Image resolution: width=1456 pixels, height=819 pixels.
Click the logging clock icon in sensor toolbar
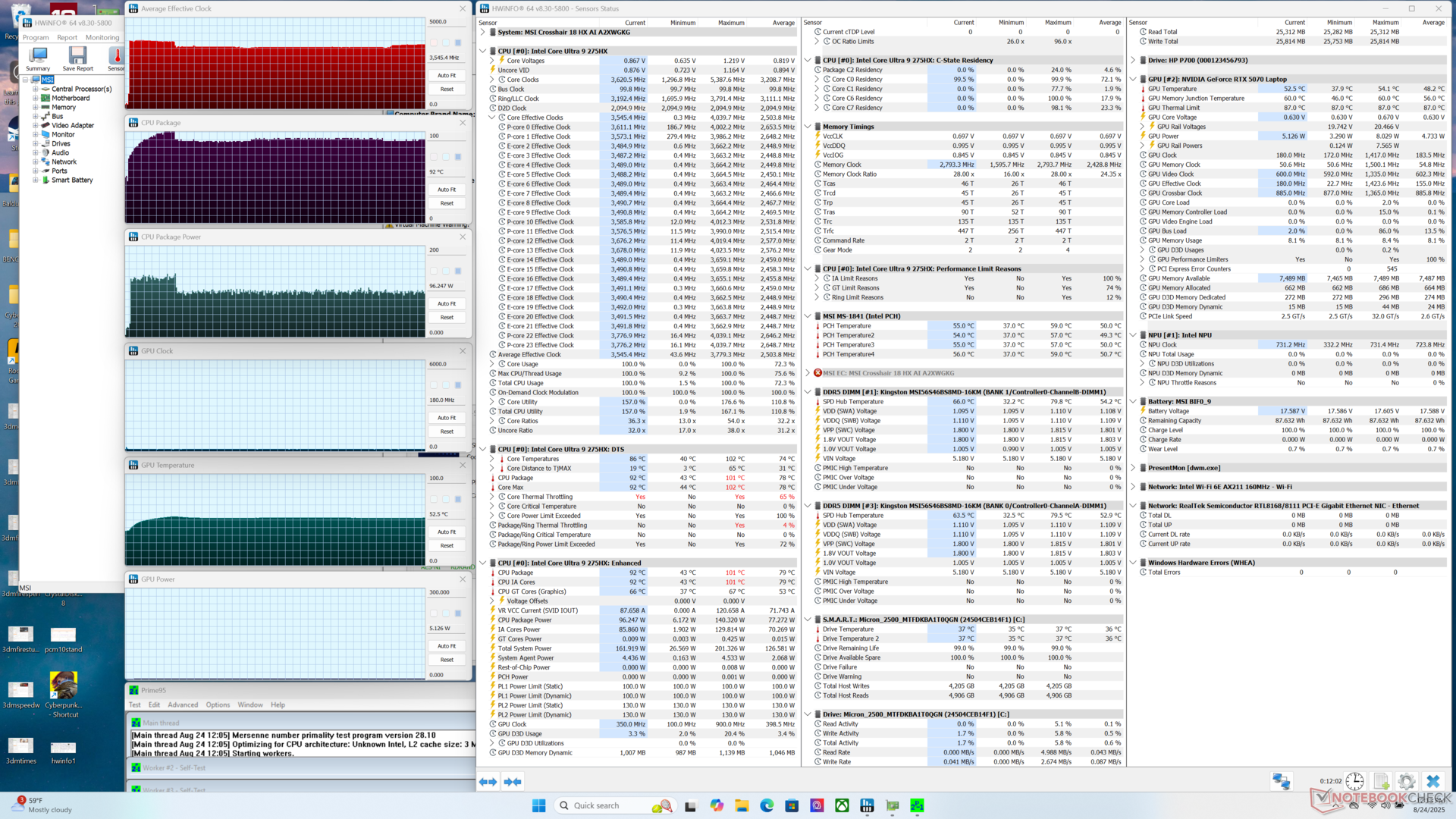(x=1354, y=781)
